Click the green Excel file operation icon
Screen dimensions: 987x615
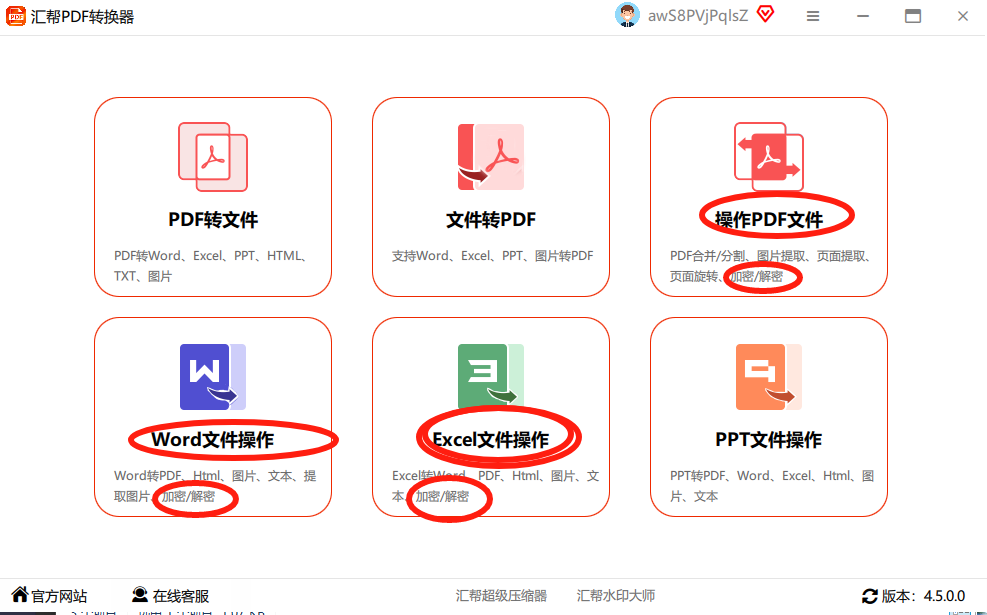491,376
